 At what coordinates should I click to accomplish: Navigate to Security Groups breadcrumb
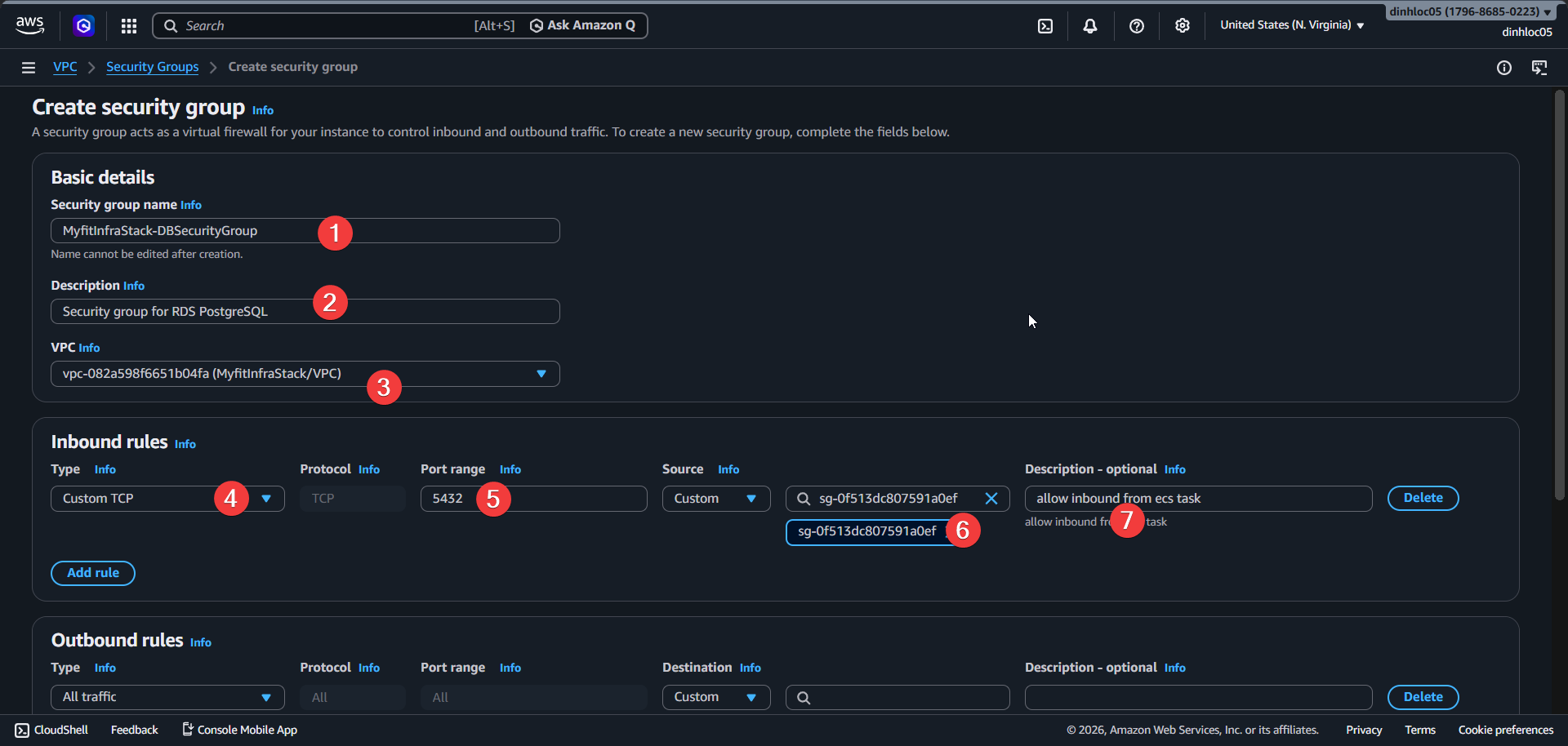coord(152,67)
